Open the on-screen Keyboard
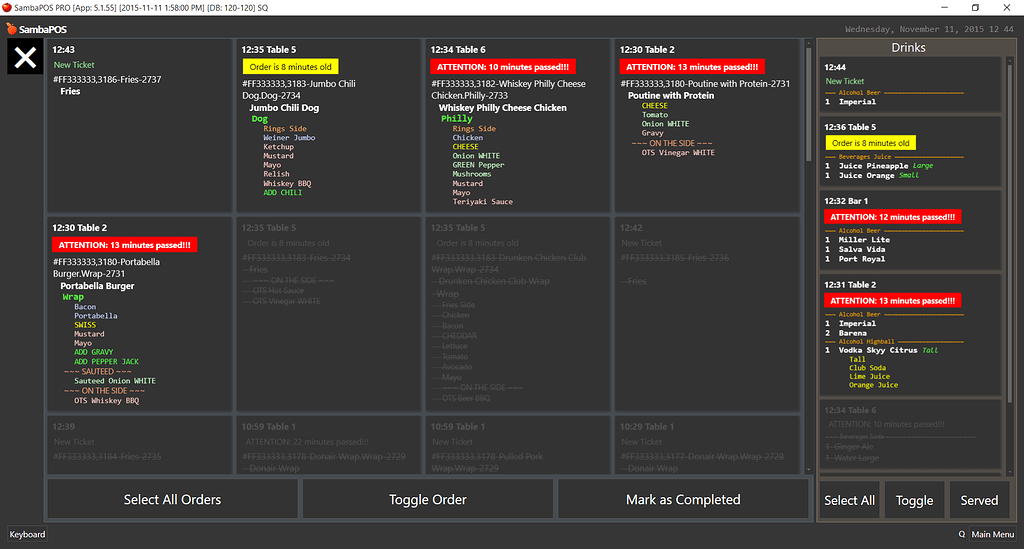 pos(28,534)
